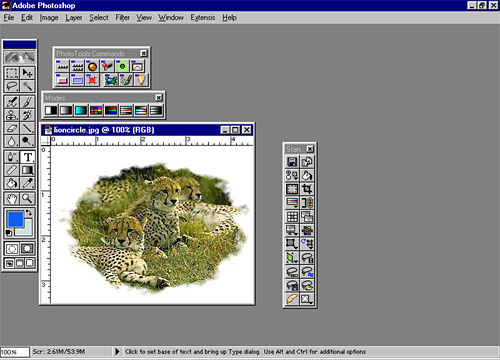Screen dimensions: 500x360
Task: Click the Save disk icon in Stan toolbar
Action: pyautogui.click(x=292, y=162)
